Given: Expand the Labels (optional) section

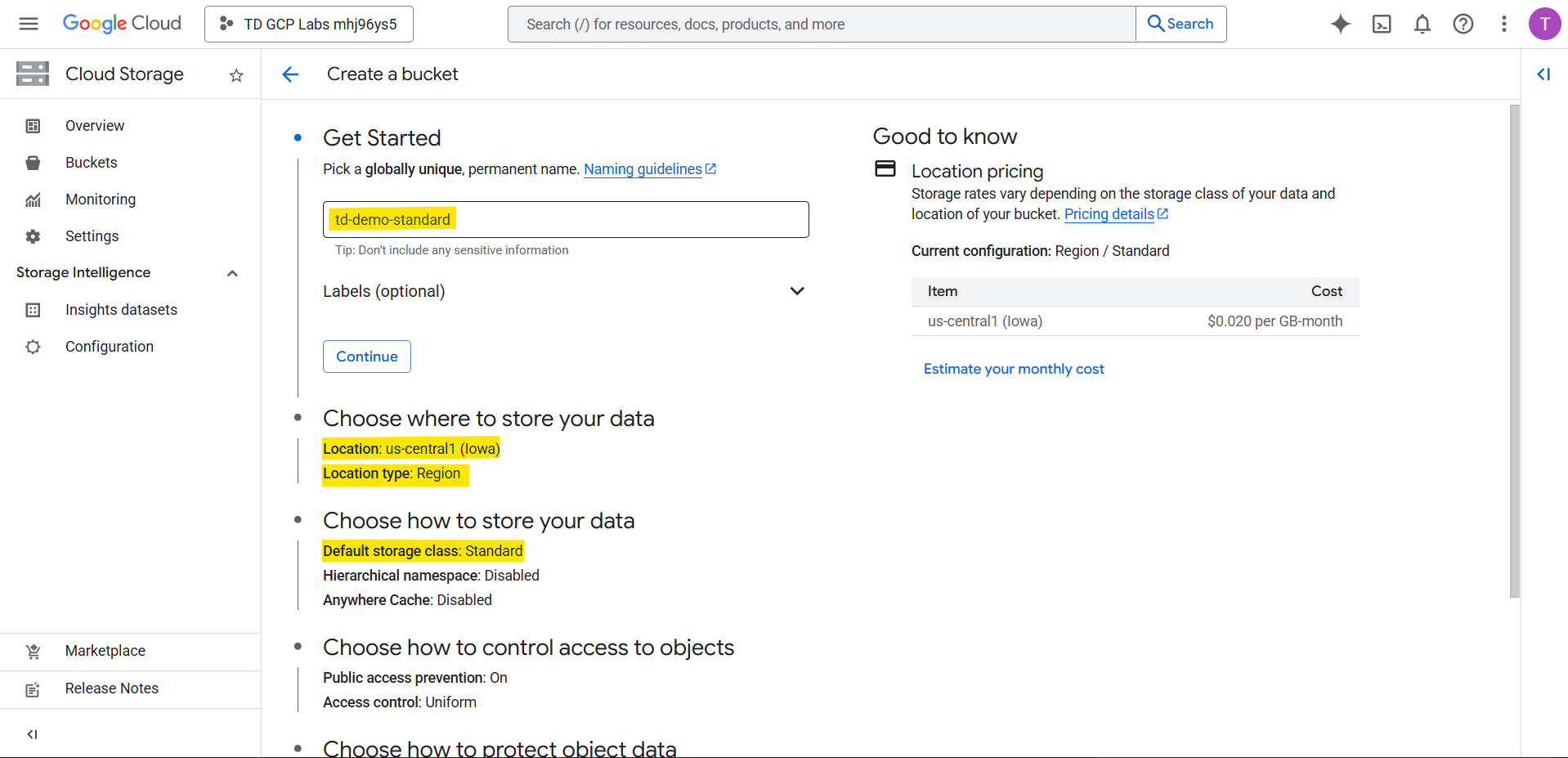Looking at the screenshot, I should pyautogui.click(x=796, y=291).
